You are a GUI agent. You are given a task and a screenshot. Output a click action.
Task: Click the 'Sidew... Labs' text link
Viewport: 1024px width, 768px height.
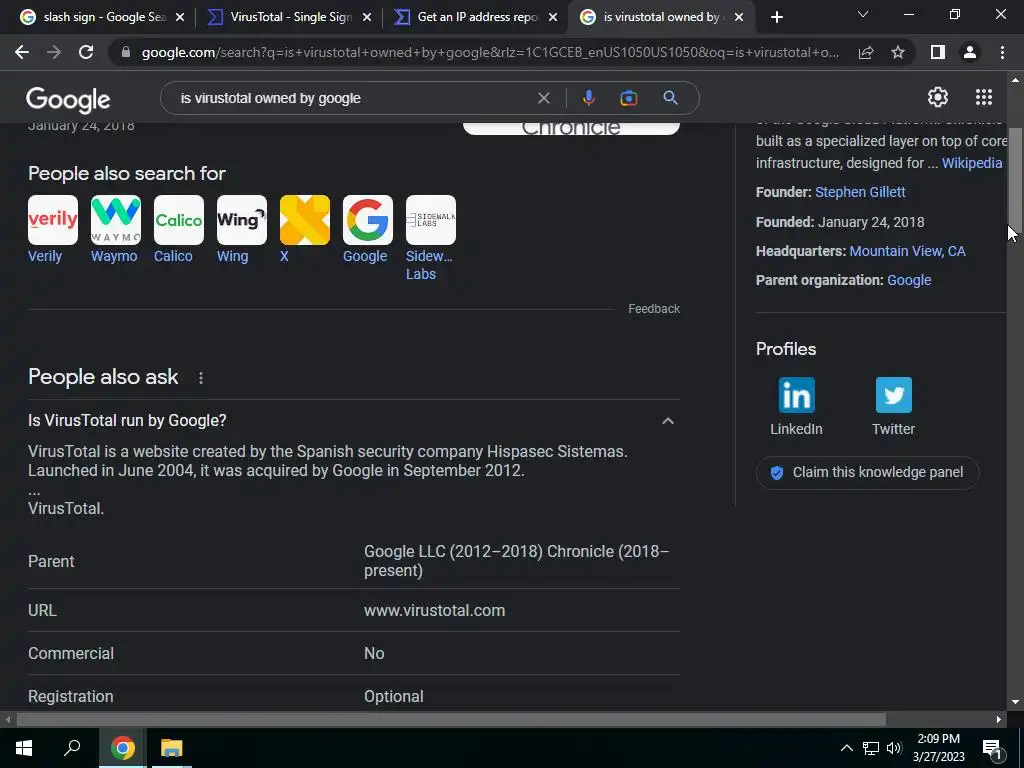(429, 265)
